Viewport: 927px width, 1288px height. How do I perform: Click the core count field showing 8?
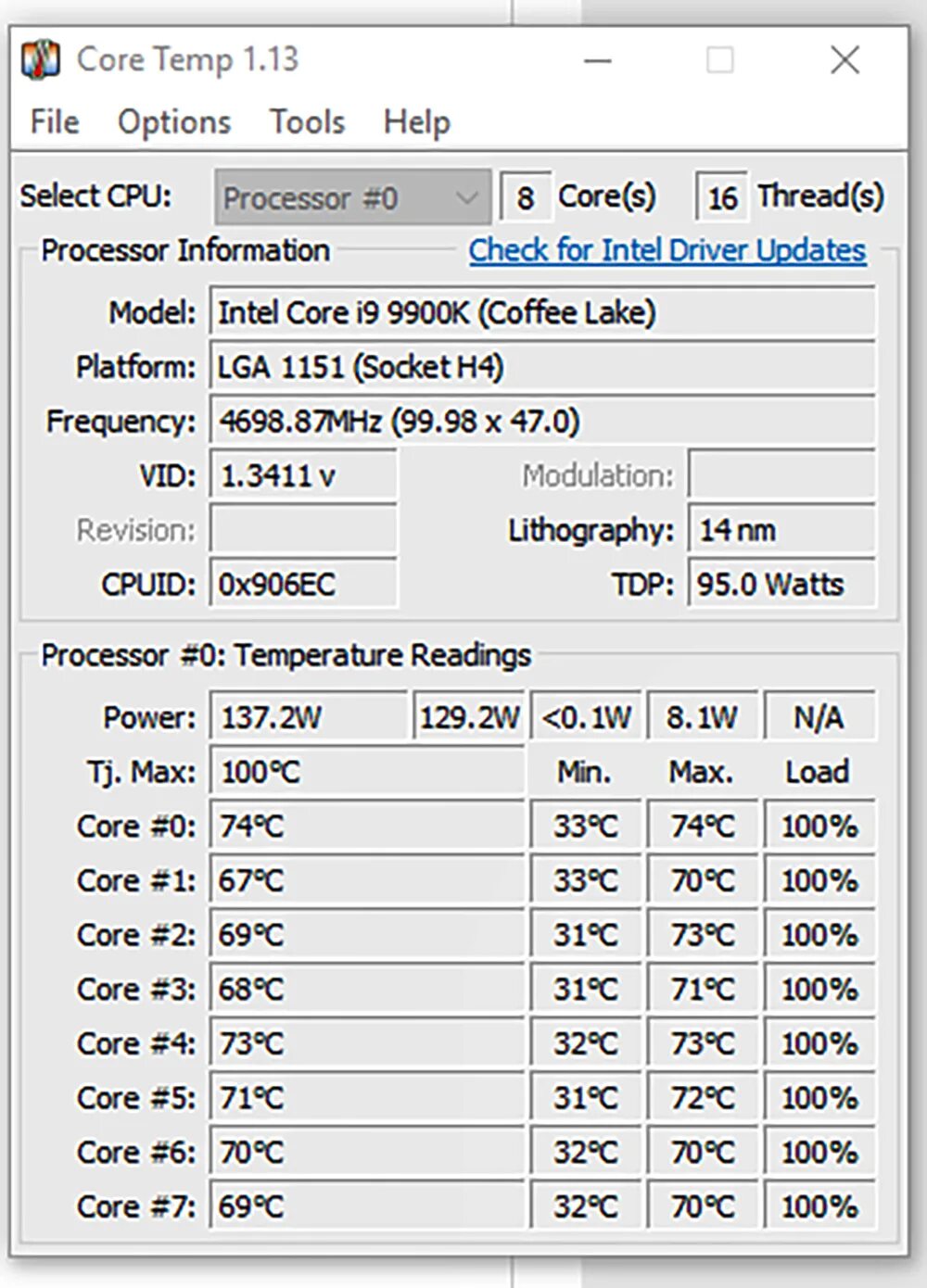point(526,197)
